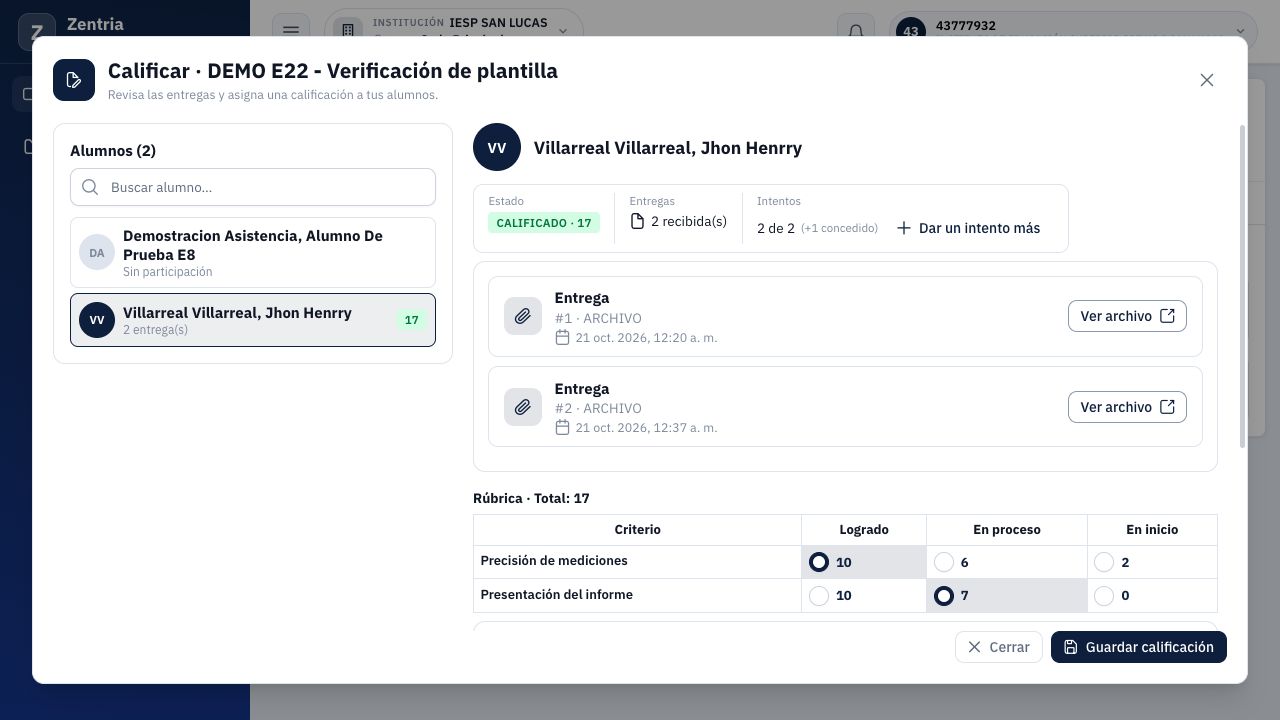Click the Rúbrica · Total: 17 heading
1280x720 pixels.
tap(531, 498)
